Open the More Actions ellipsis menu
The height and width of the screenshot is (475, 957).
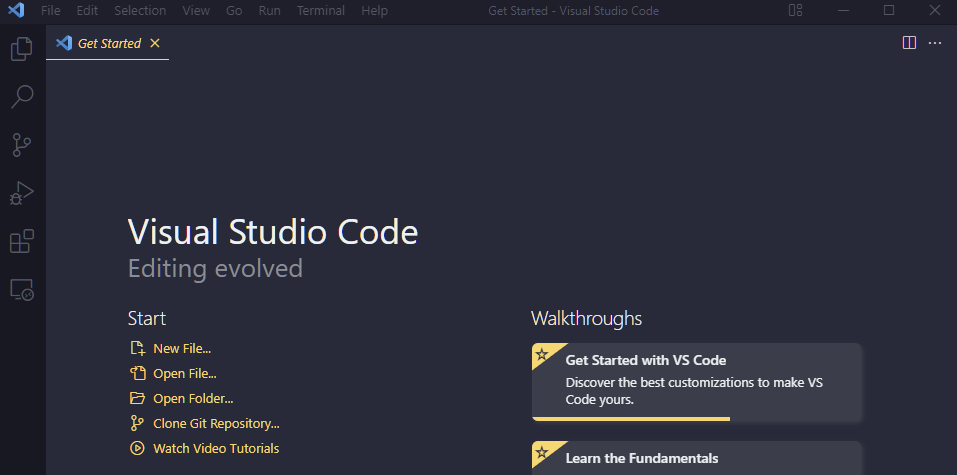(x=935, y=43)
